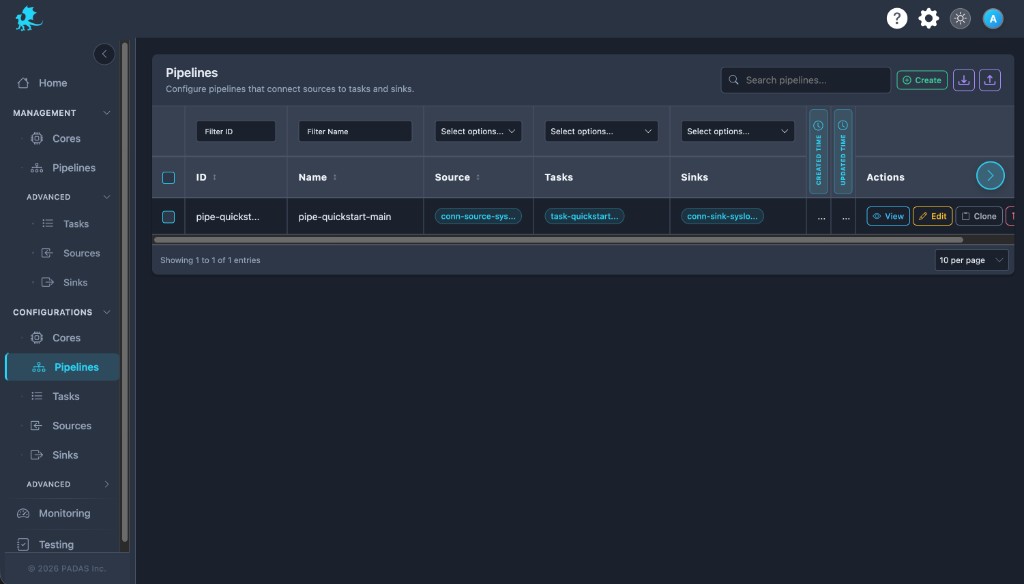Image resolution: width=1024 pixels, height=584 pixels.
Task: Click the table horizontal scrollbar
Action: (558, 240)
